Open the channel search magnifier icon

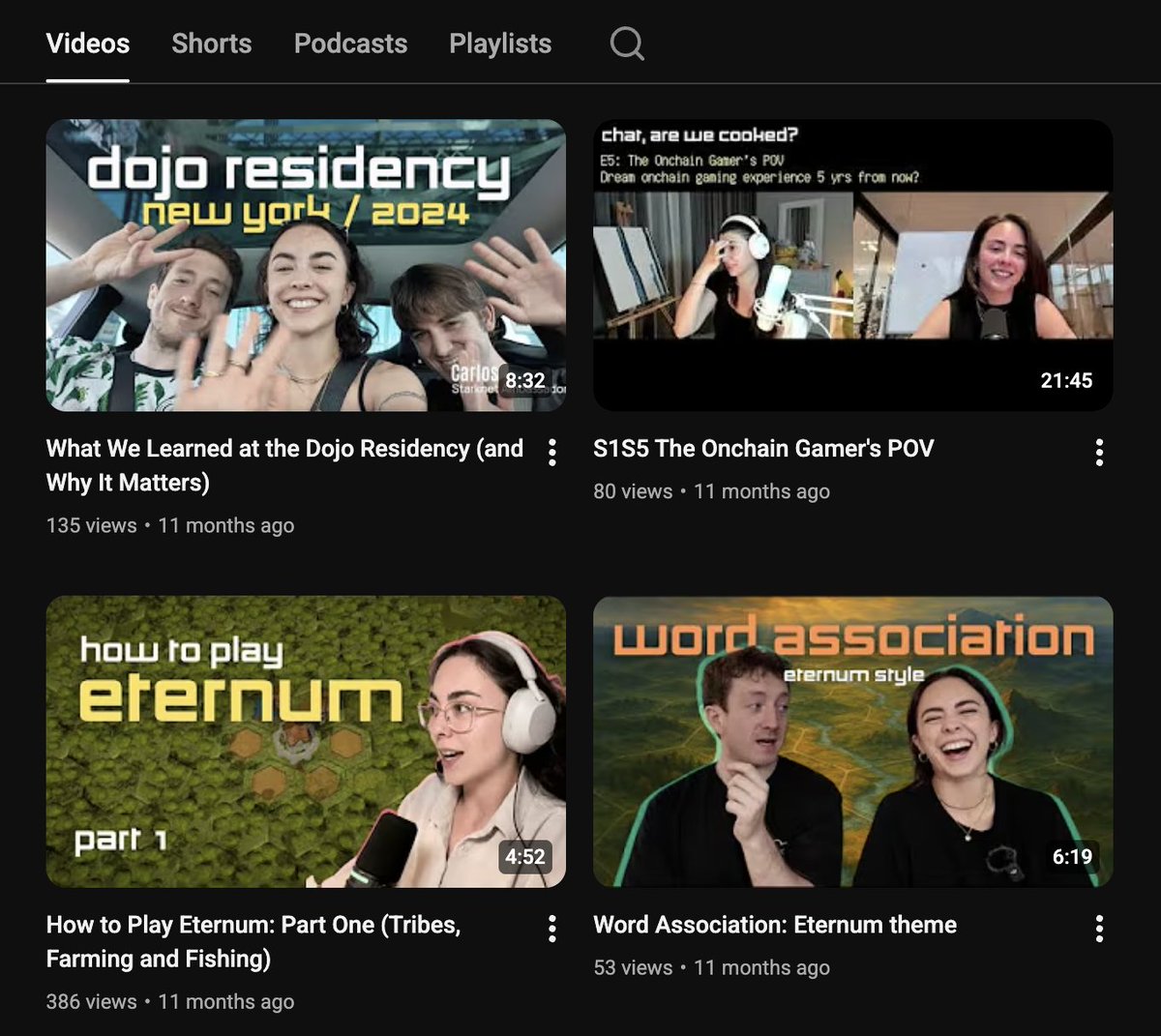(627, 44)
